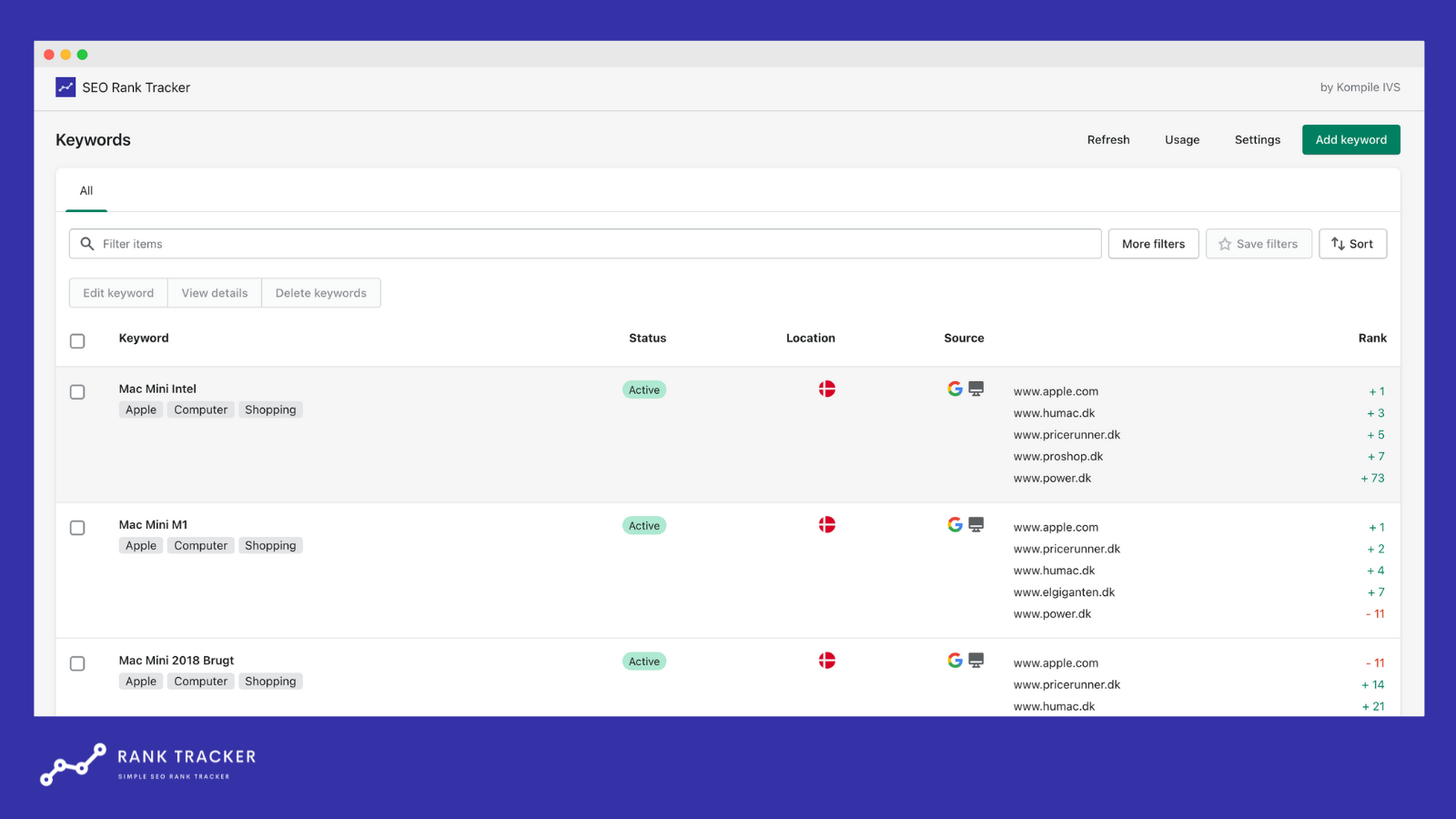Click the Source column header
Image resolution: width=1456 pixels, height=819 pixels.
964,338
